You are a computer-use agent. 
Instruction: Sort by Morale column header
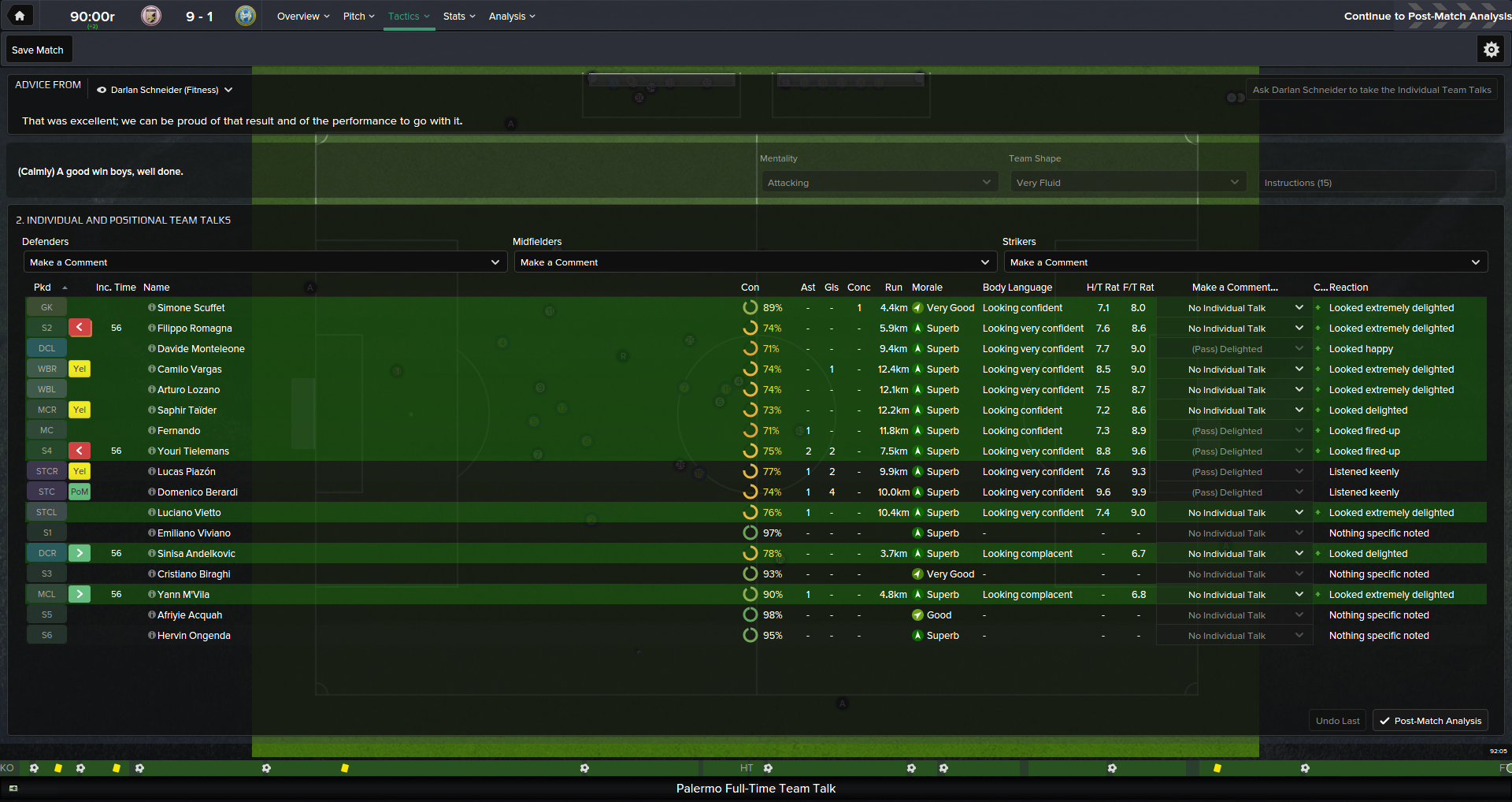tap(927, 287)
